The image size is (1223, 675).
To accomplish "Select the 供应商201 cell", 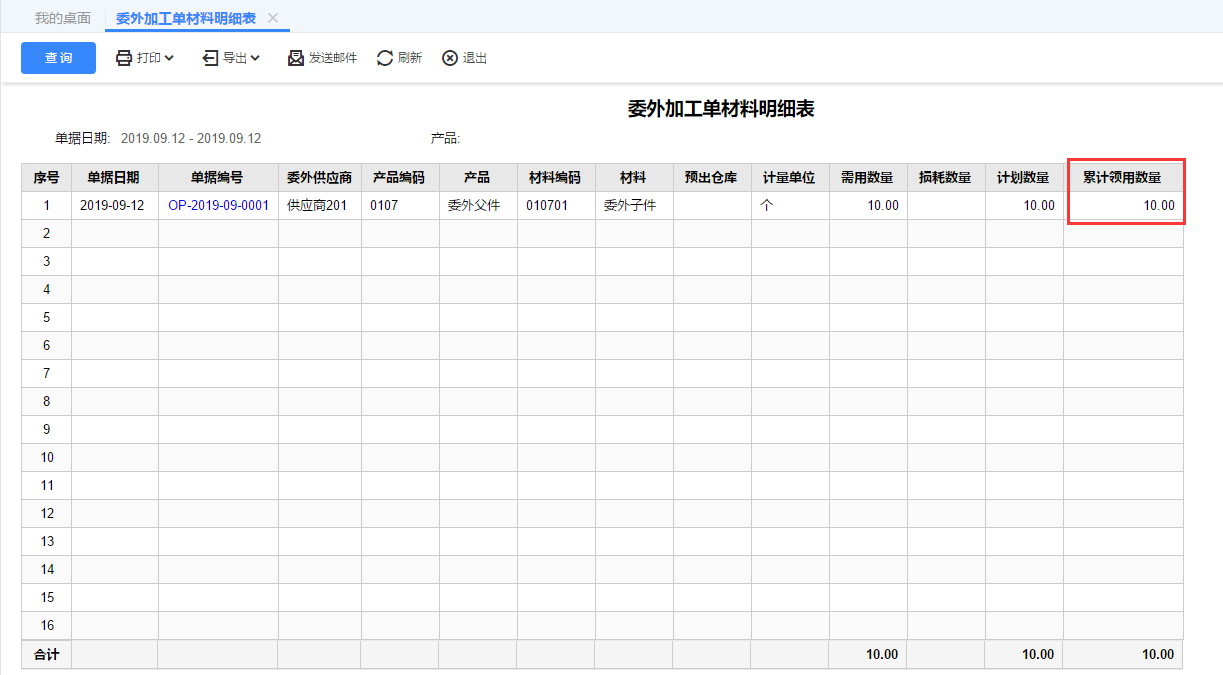I will click(x=319, y=205).
